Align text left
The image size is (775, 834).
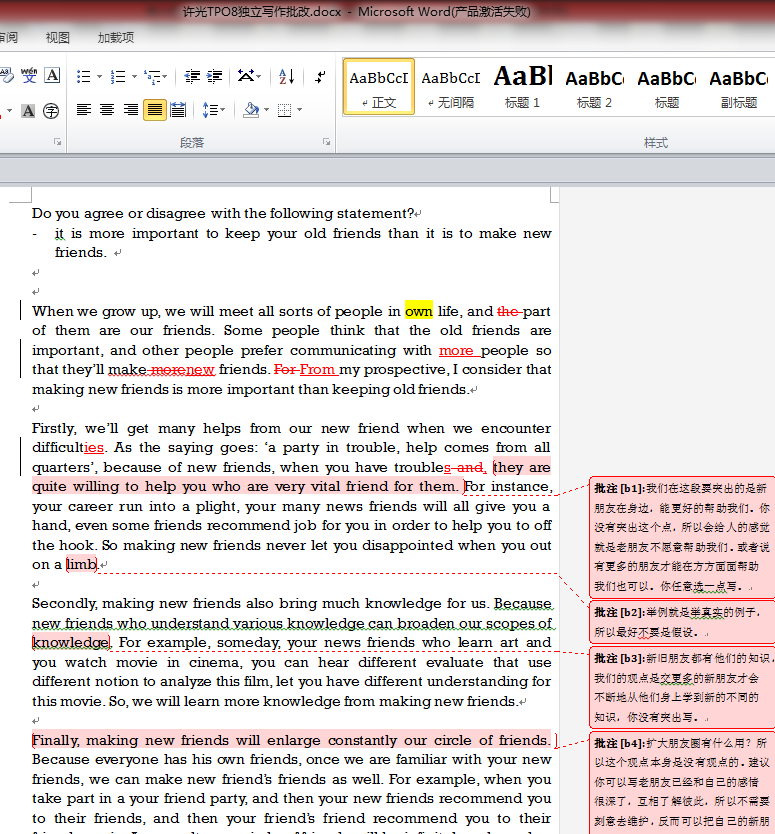tap(84, 110)
